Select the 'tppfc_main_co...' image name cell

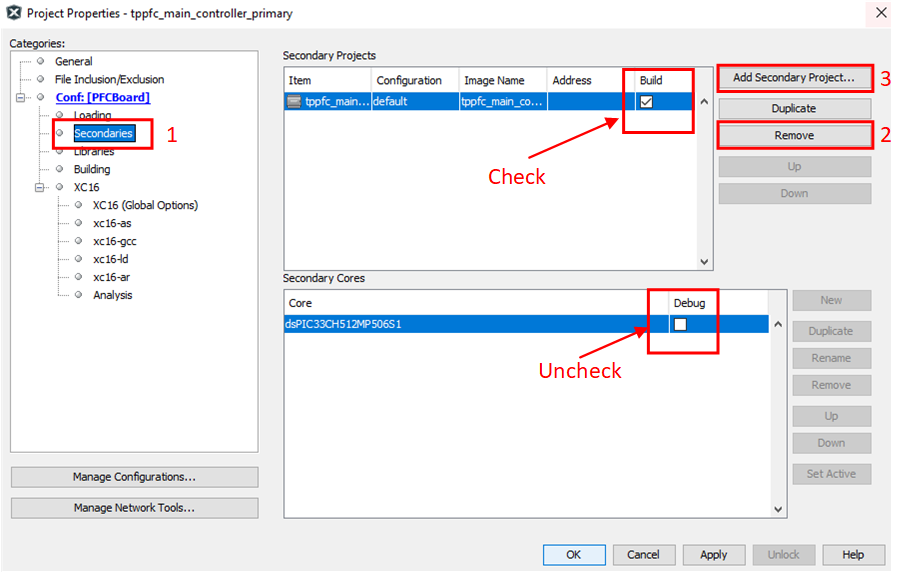pos(503,102)
